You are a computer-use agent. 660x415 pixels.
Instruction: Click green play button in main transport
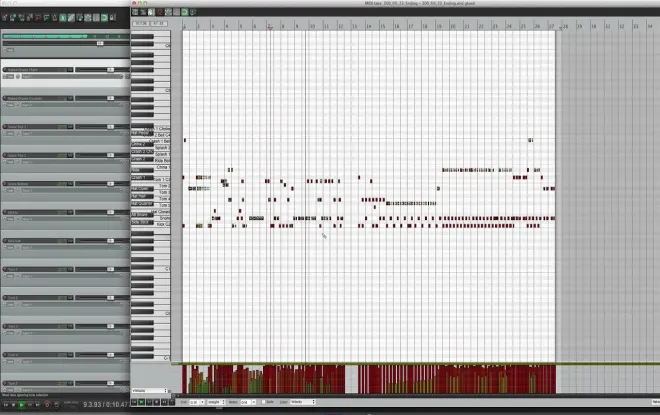coord(21,405)
